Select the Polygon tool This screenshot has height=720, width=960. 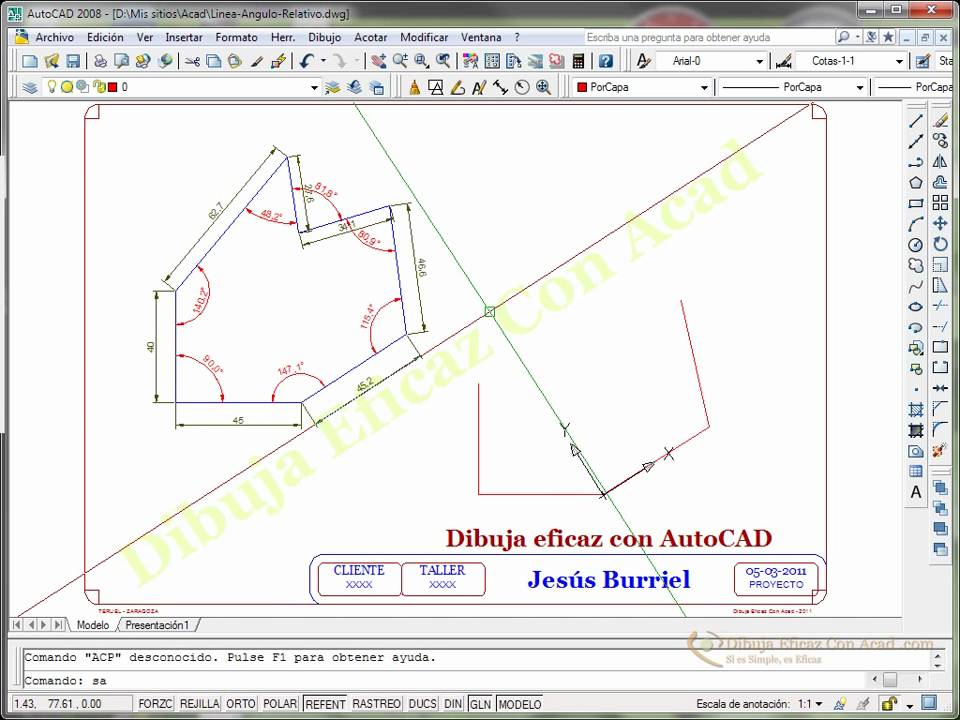pyautogui.click(x=915, y=182)
